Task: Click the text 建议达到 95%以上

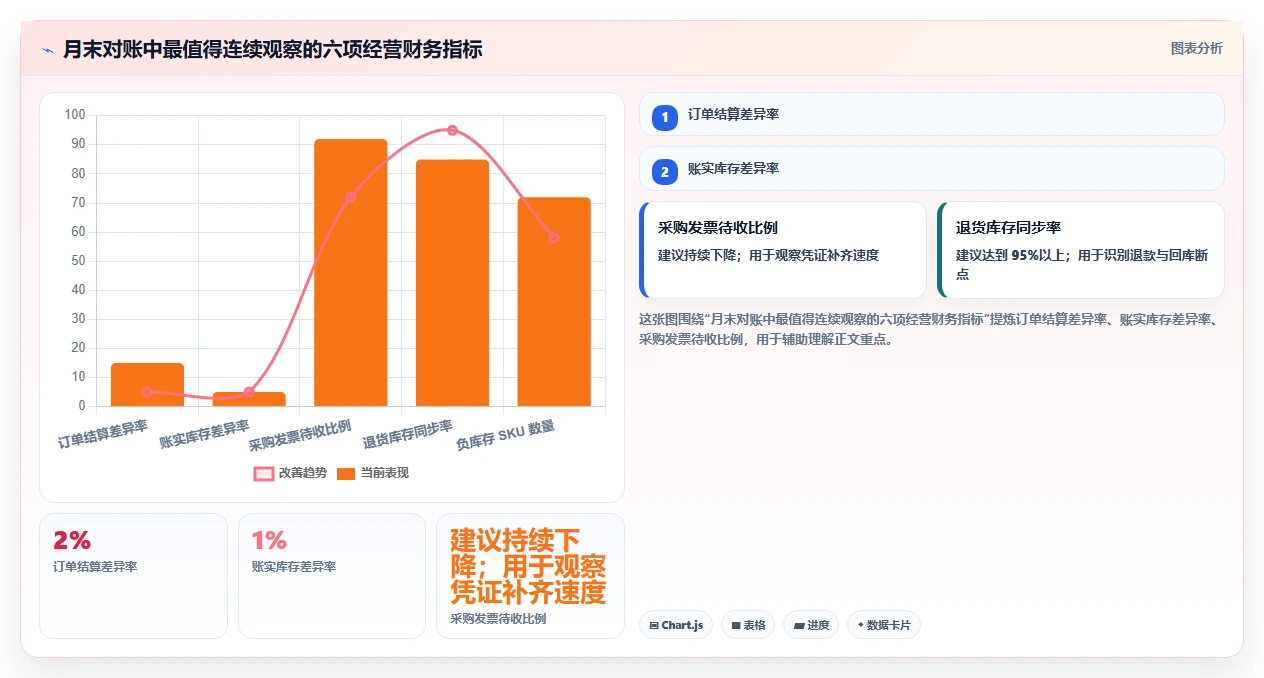Action: [1012, 255]
